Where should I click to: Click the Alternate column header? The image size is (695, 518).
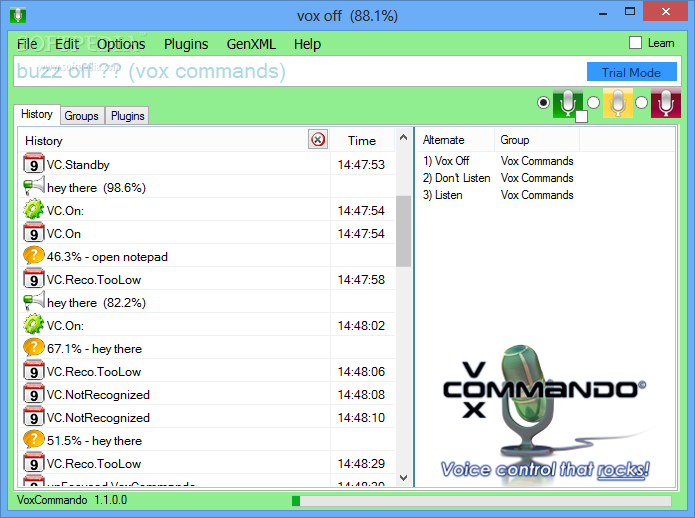[456, 140]
